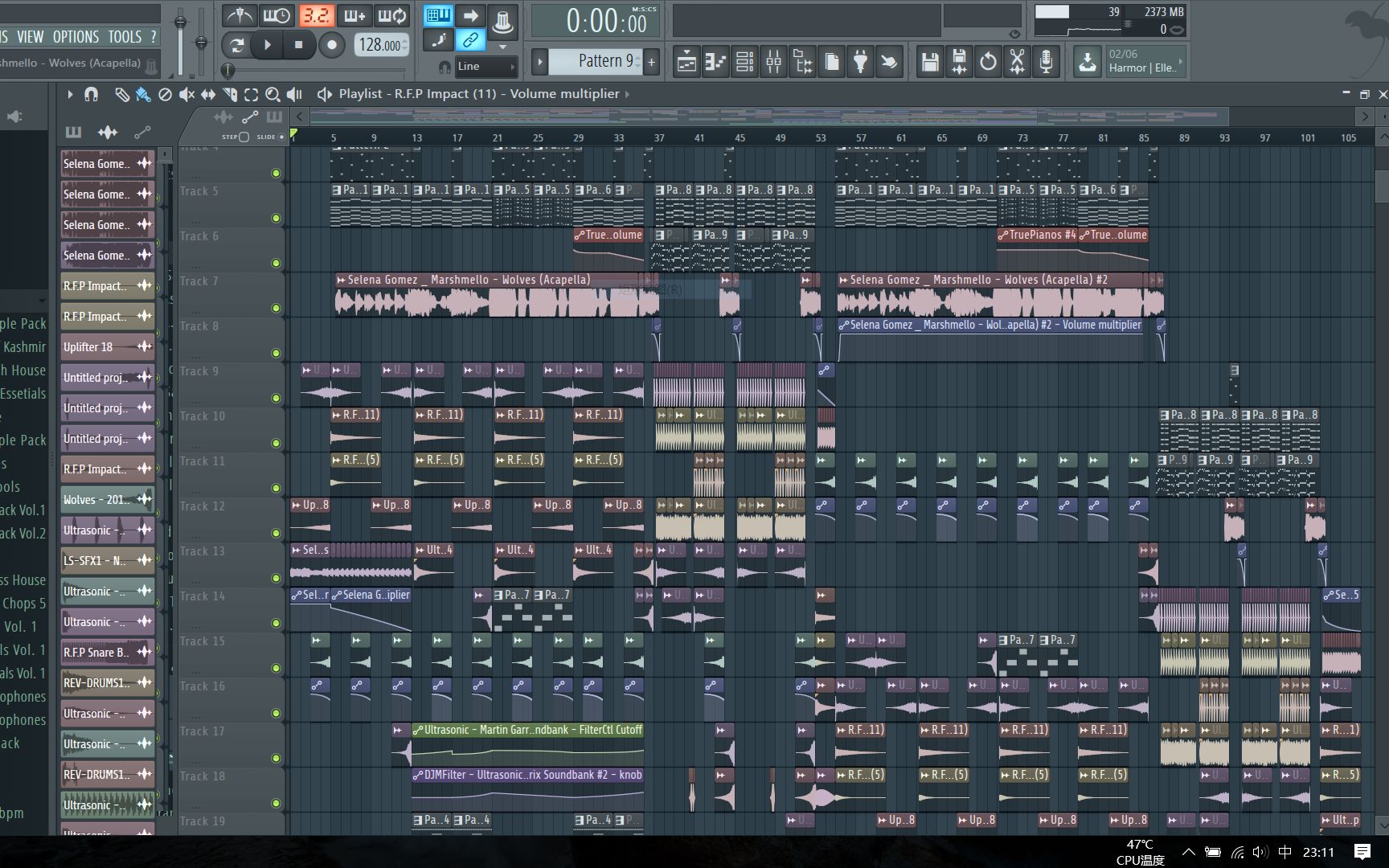Open the plugin picker plug button

[860, 62]
